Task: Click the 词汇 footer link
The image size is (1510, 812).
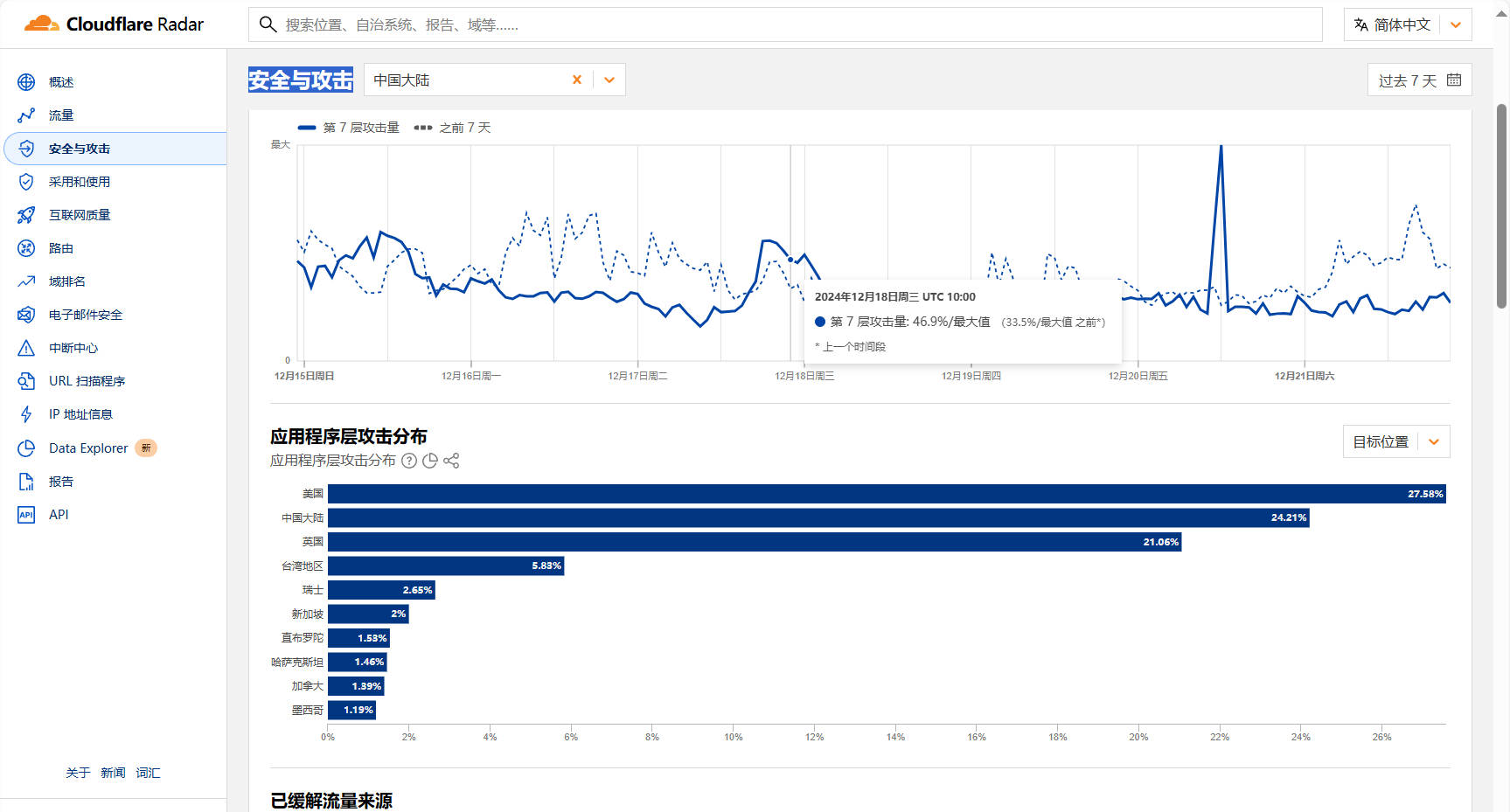Action: point(148,773)
